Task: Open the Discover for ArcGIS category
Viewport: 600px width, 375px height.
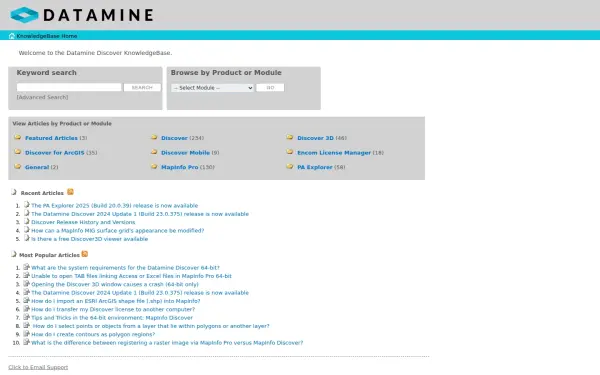Action: (x=55, y=153)
